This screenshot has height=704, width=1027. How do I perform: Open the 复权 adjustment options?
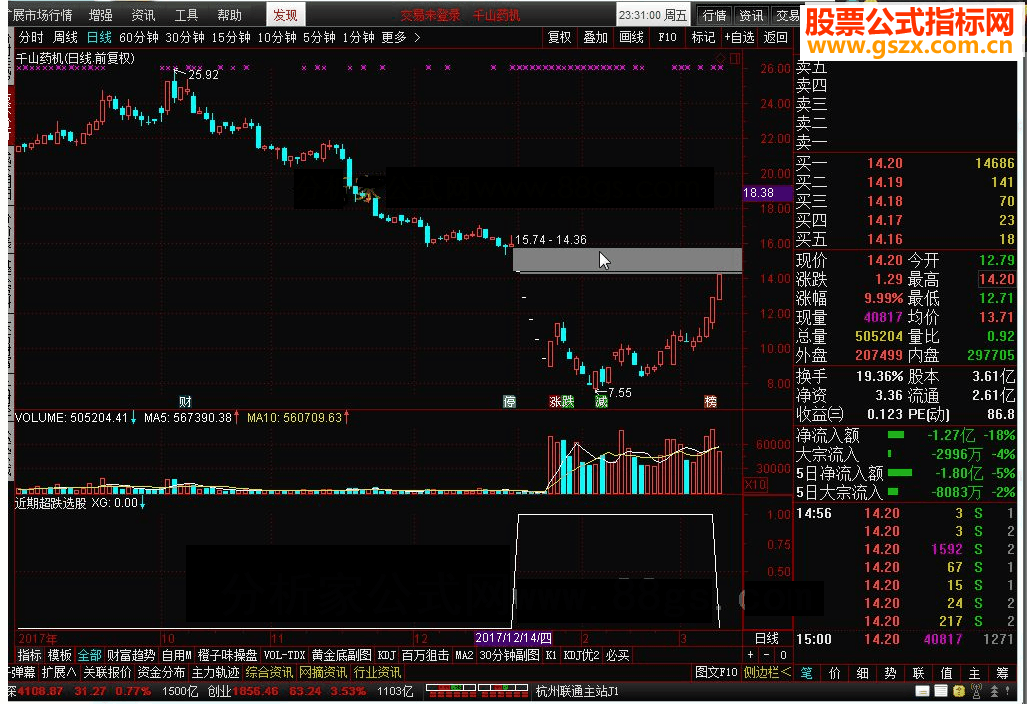559,37
